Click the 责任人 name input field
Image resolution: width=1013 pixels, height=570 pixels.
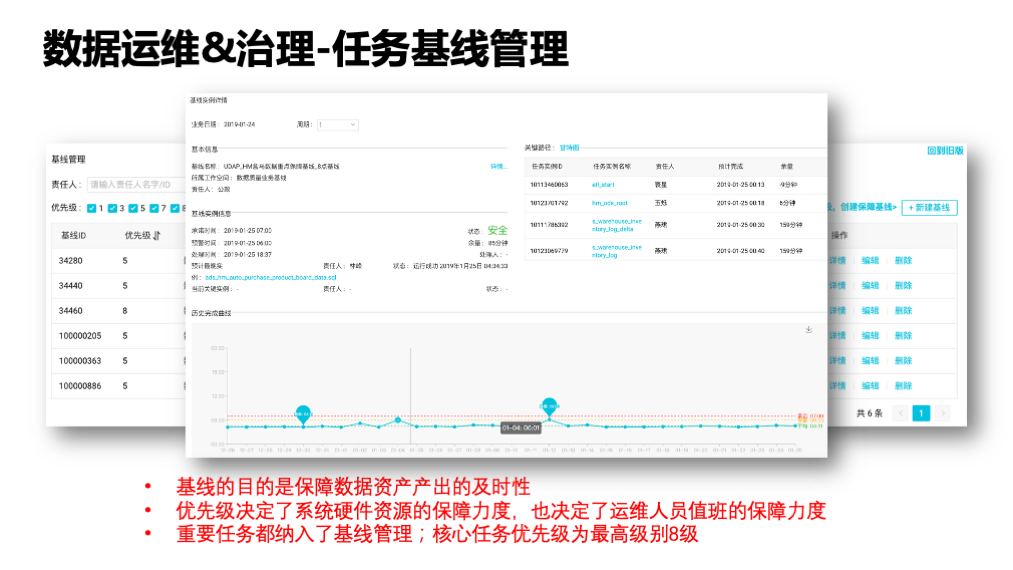[135, 185]
